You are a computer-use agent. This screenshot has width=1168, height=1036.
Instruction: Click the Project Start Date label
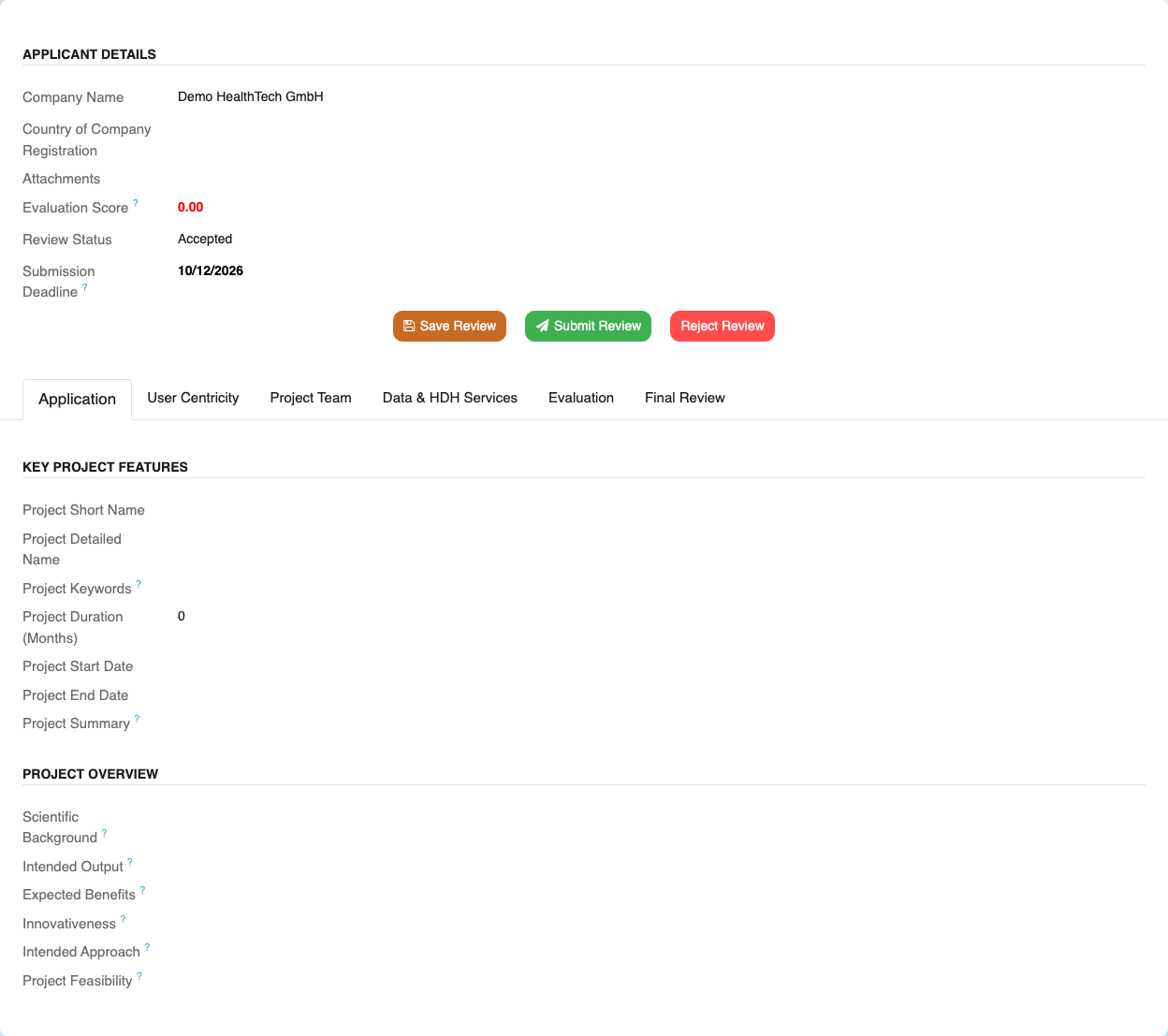(78, 666)
